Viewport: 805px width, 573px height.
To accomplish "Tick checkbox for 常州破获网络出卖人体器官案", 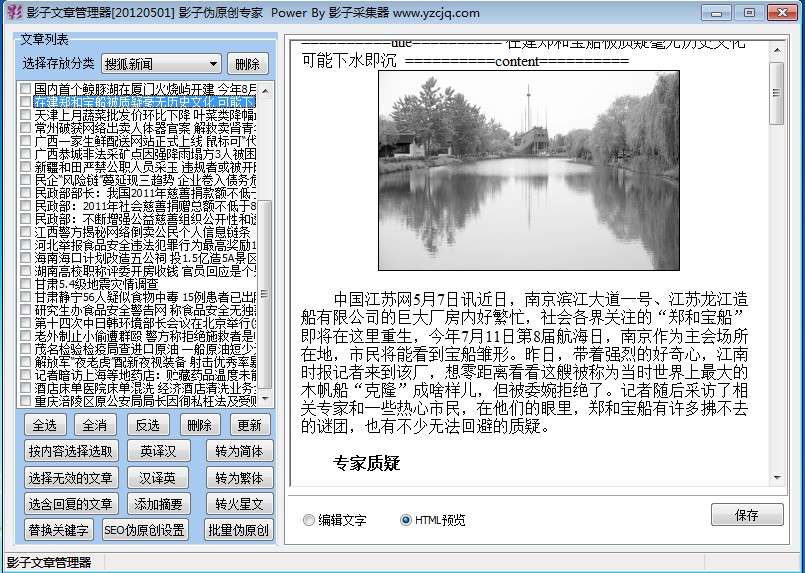I will 25,127.
